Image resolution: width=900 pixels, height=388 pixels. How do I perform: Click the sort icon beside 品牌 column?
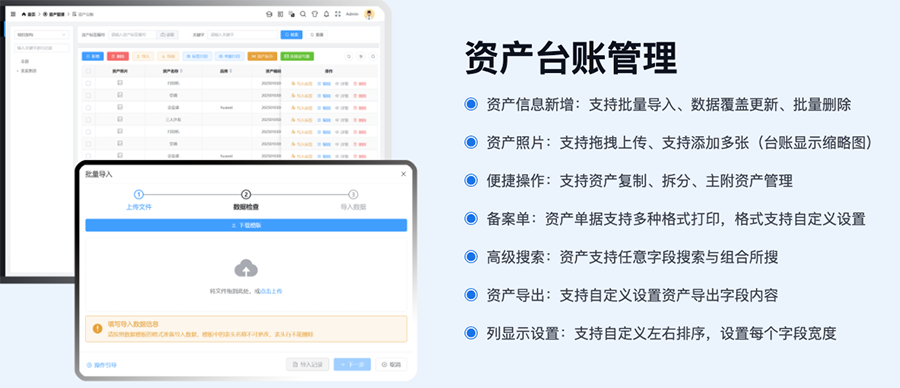pos(231,71)
